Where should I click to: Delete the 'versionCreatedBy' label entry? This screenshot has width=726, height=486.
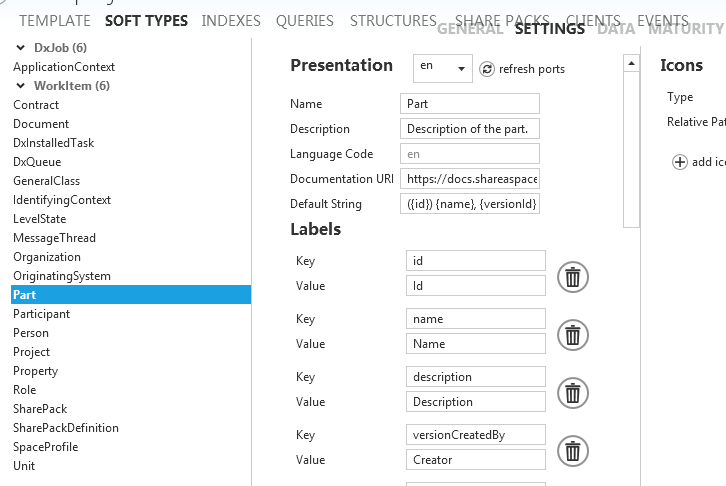tap(572, 451)
